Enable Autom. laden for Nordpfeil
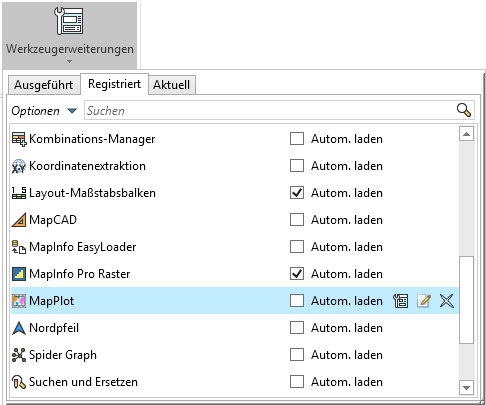This screenshot has height=405, width=486. (297, 328)
